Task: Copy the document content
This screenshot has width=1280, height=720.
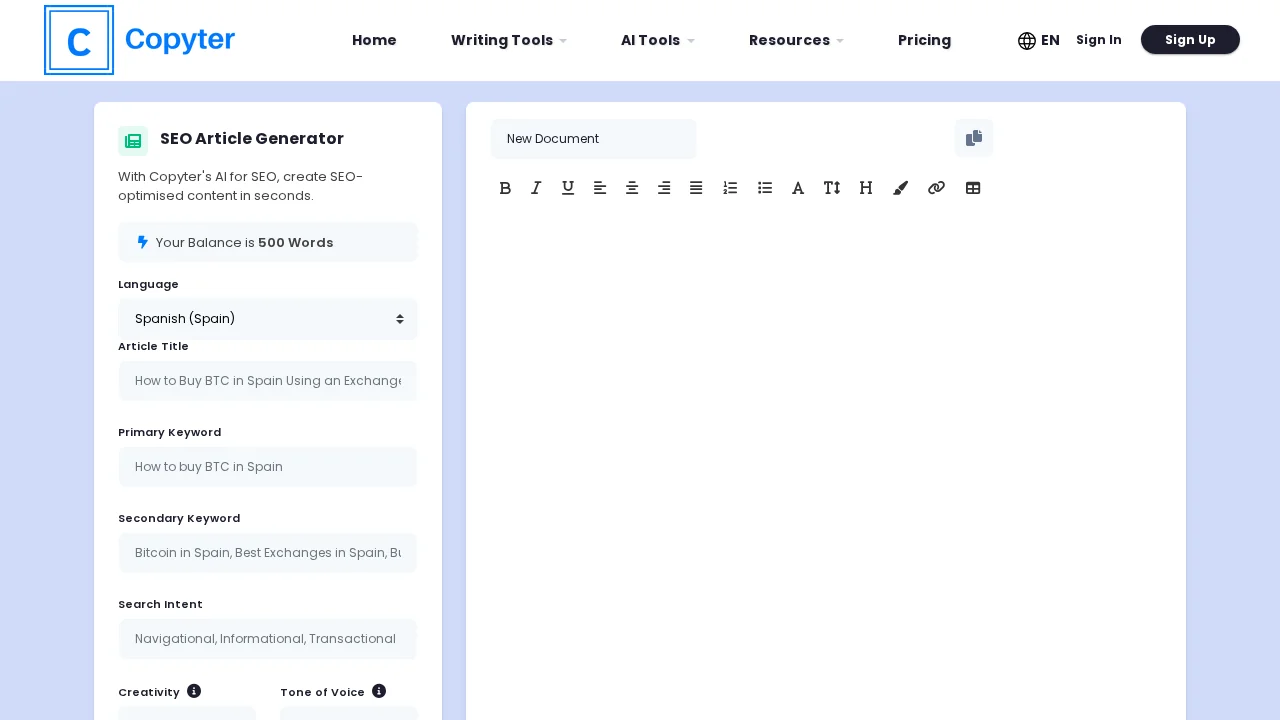Action: [x=974, y=138]
